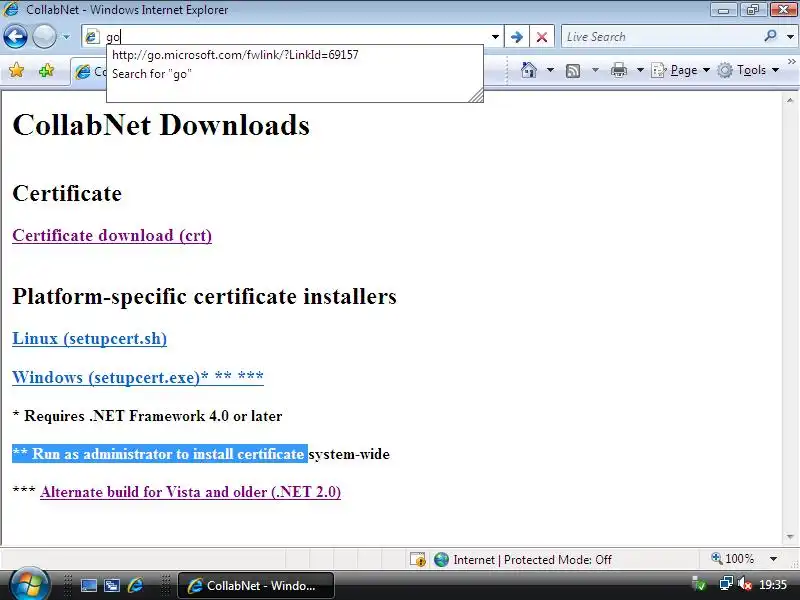This screenshot has height=600, width=800.
Task: Click the Add to Favorites icon
Action: coord(46,70)
